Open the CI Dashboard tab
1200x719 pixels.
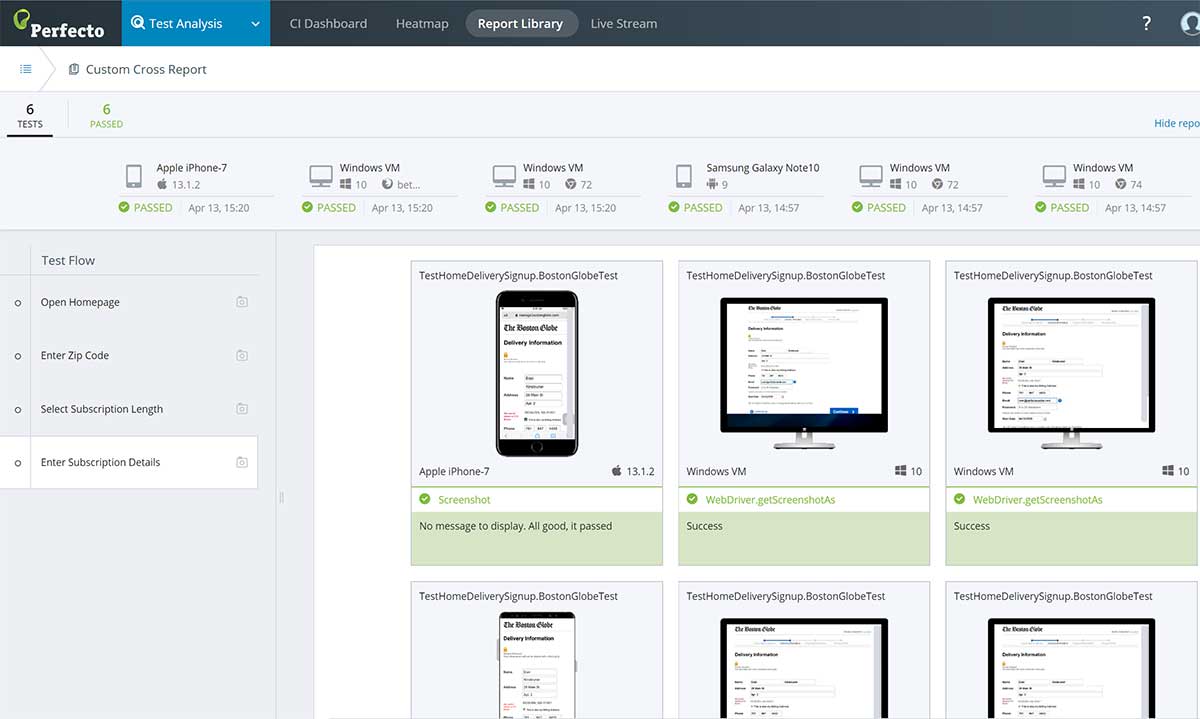pos(328,23)
